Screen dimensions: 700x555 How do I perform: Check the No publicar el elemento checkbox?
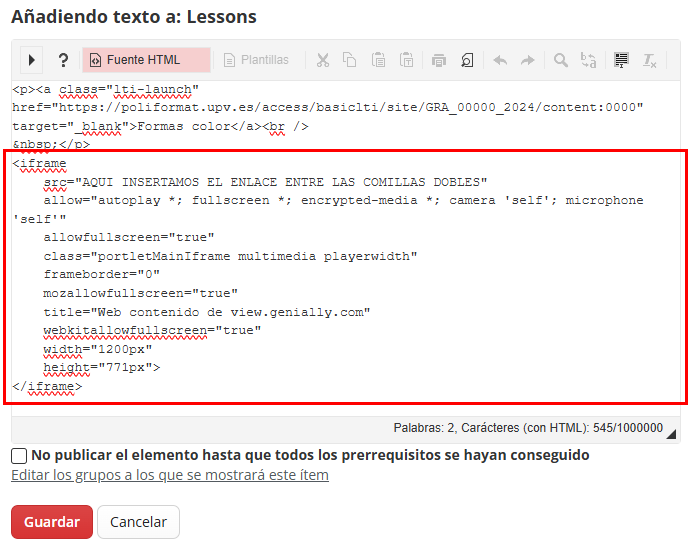click(x=19, y=456)
